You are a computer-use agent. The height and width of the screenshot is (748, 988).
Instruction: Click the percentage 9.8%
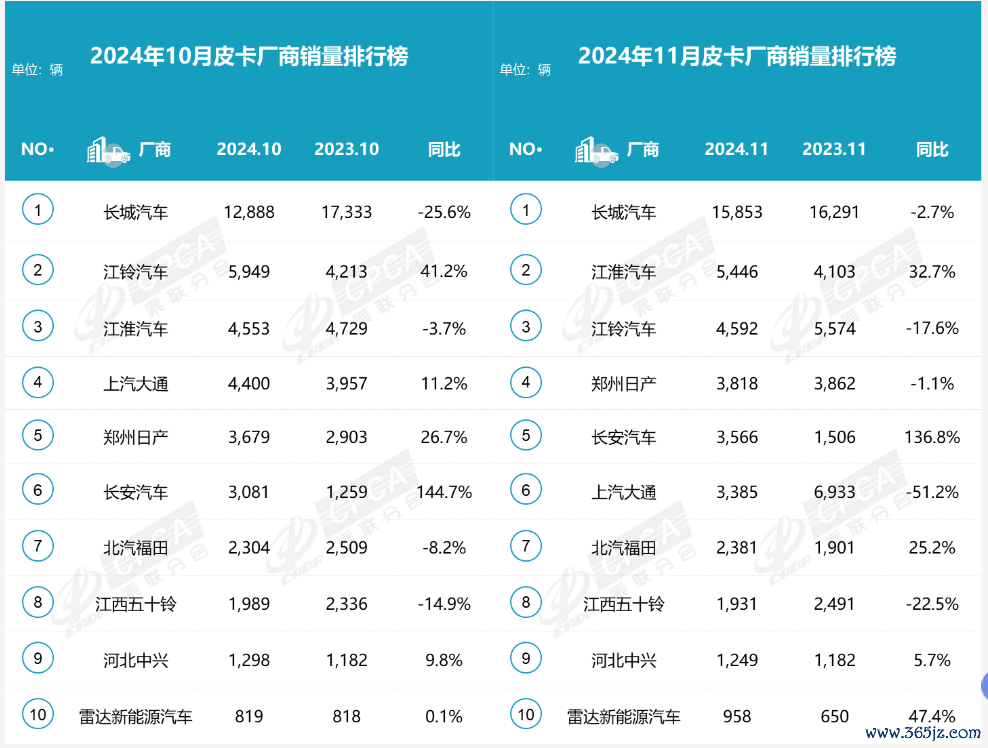[x=444, y=660]
